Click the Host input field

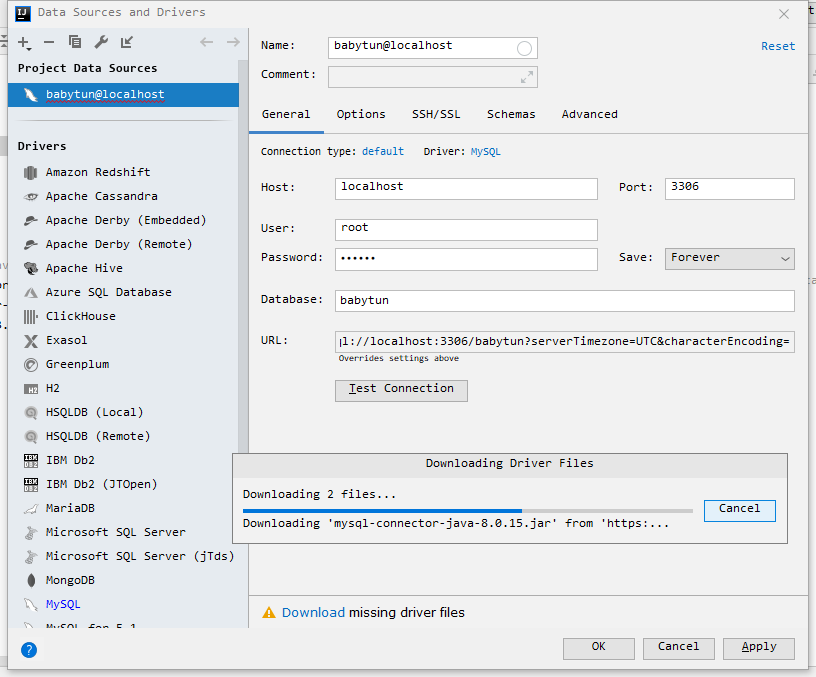pos(466,188)
